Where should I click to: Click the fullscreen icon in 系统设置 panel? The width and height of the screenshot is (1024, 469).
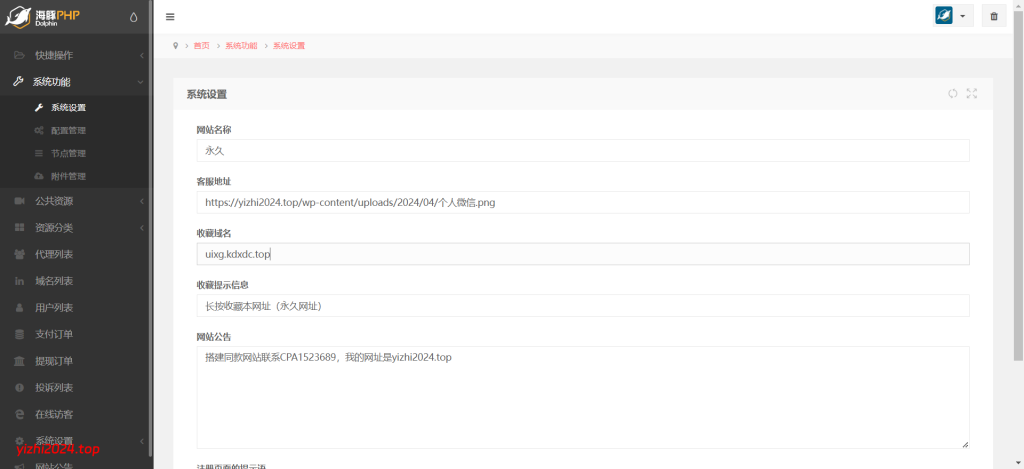[x=972, y=94]
